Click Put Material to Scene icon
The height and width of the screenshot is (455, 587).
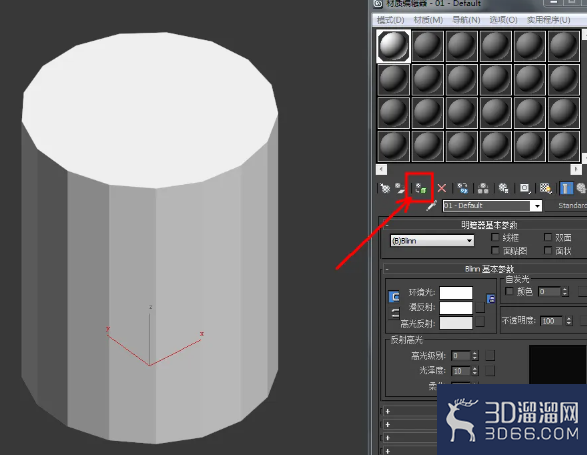tap(400, 188)
